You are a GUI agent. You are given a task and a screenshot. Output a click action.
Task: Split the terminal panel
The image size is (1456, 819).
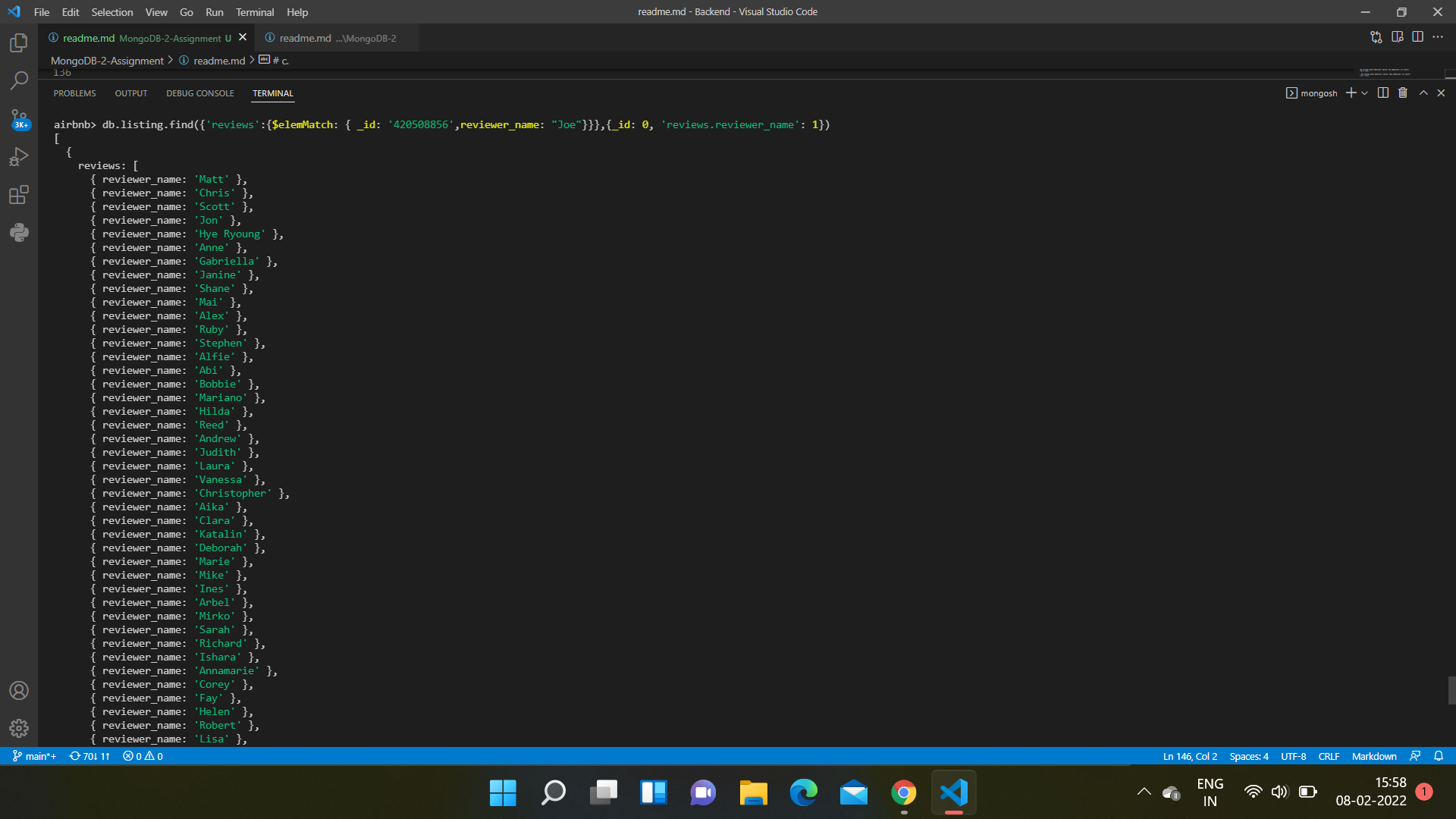pyautogui.click(x=1383, y=93)
